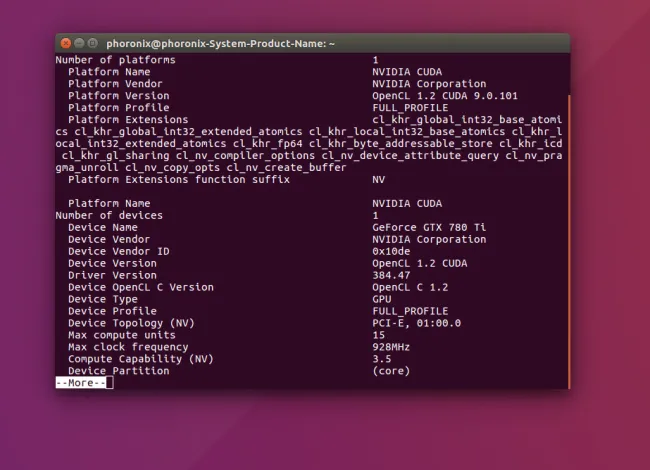Minimize the terminal window

[x=80, y=43]
